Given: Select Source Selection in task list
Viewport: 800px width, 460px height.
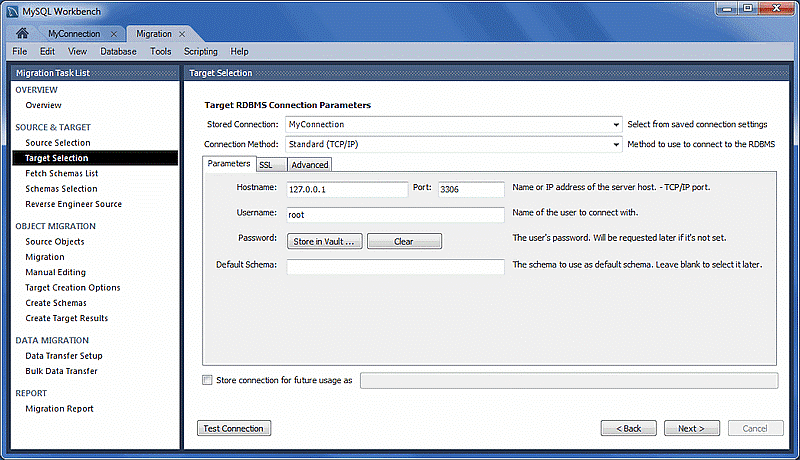Looking at the screenshot, I should pyautogui.click(x=58, y=143).
